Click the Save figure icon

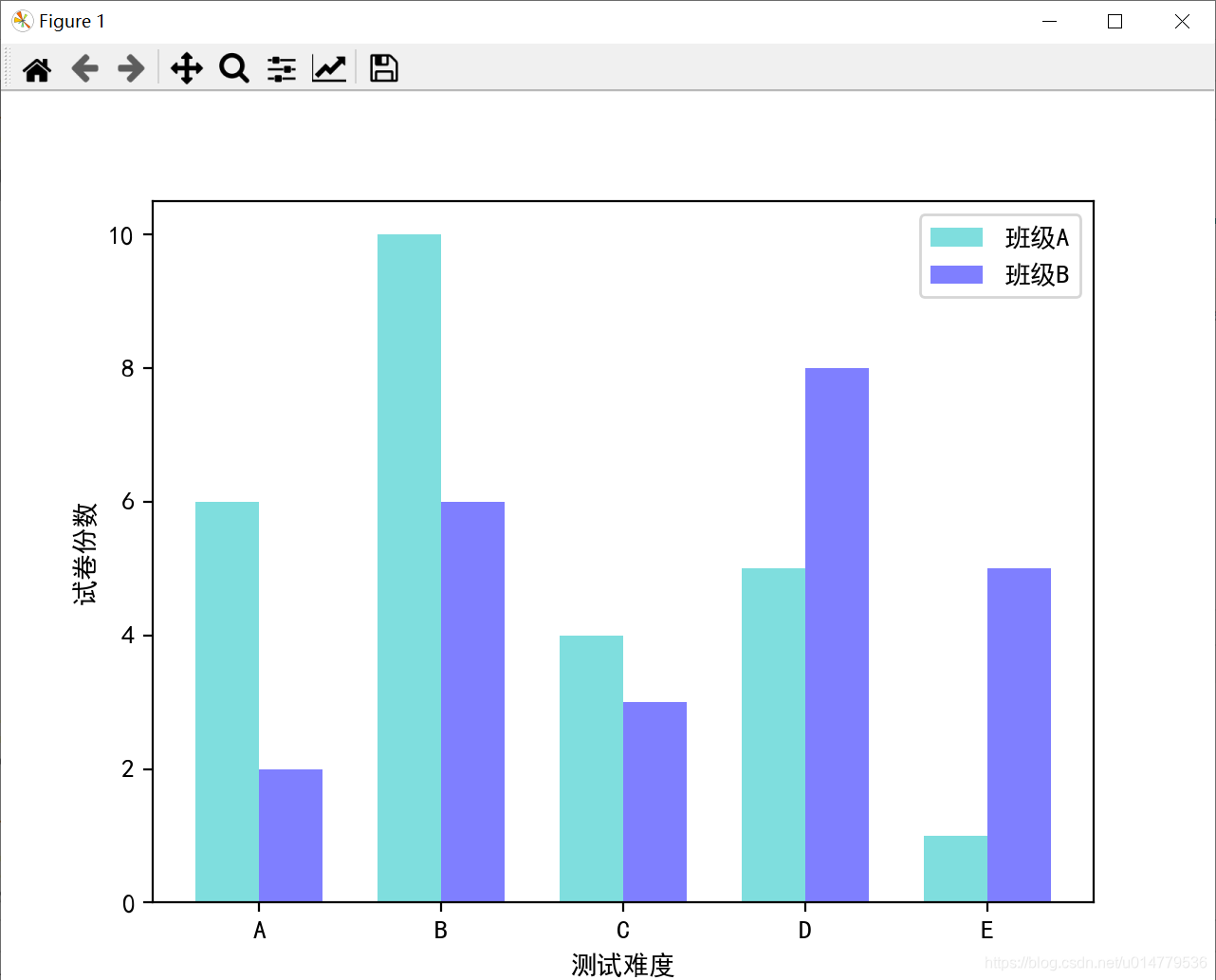point(382,67)
